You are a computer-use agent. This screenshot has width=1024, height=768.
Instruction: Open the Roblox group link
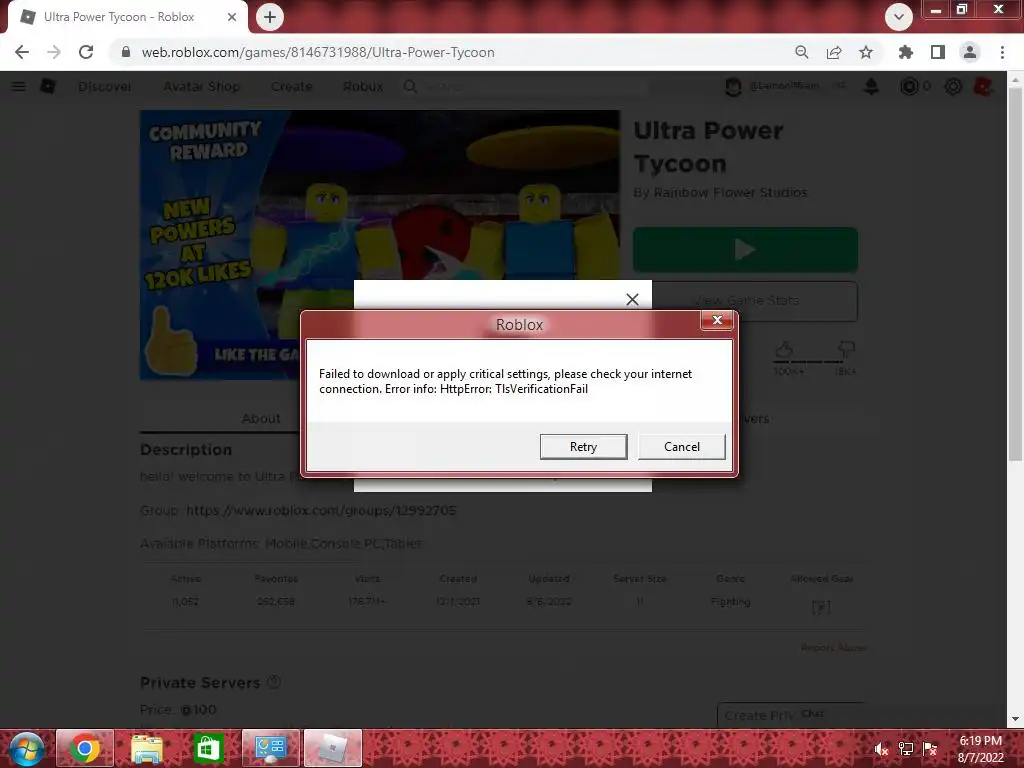click(321, 510)
